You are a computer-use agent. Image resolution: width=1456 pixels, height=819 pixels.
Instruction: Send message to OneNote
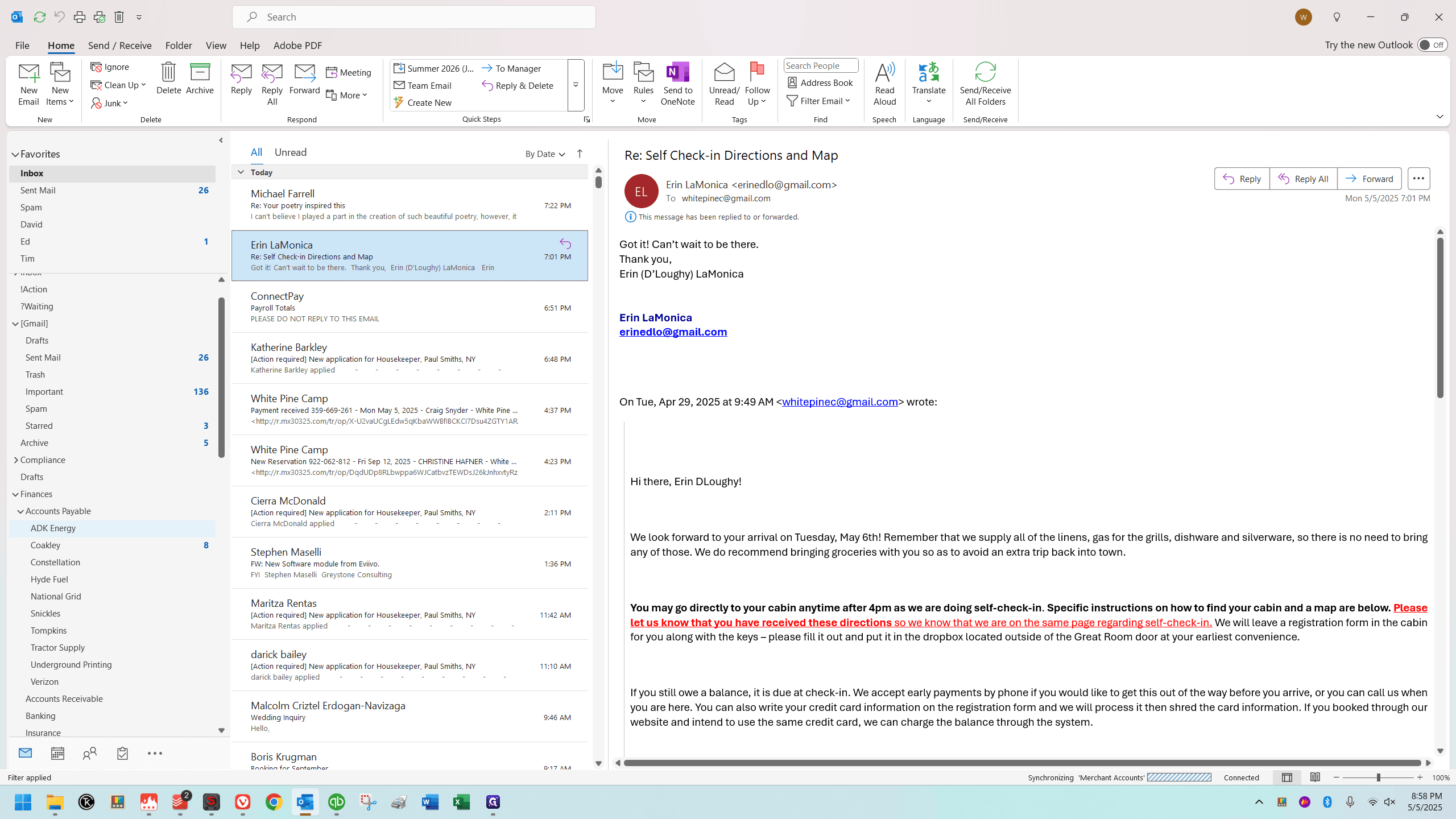pyautogui.click(x=677, y=84)
